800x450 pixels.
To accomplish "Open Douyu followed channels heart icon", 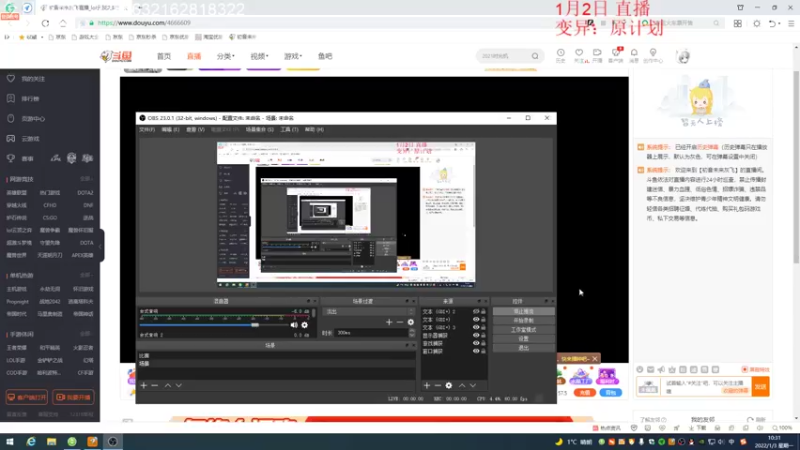I will (579, 53).
